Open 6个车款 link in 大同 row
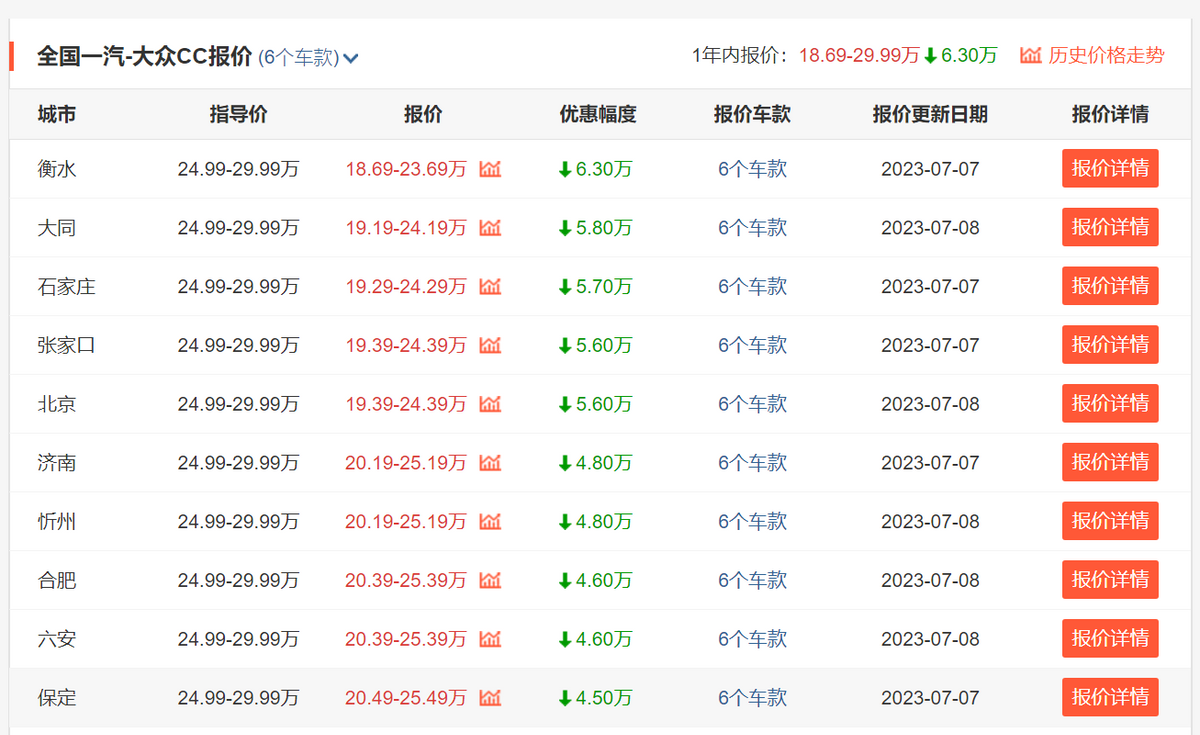This screenshot has width=1200, height=735. point(752,228)
